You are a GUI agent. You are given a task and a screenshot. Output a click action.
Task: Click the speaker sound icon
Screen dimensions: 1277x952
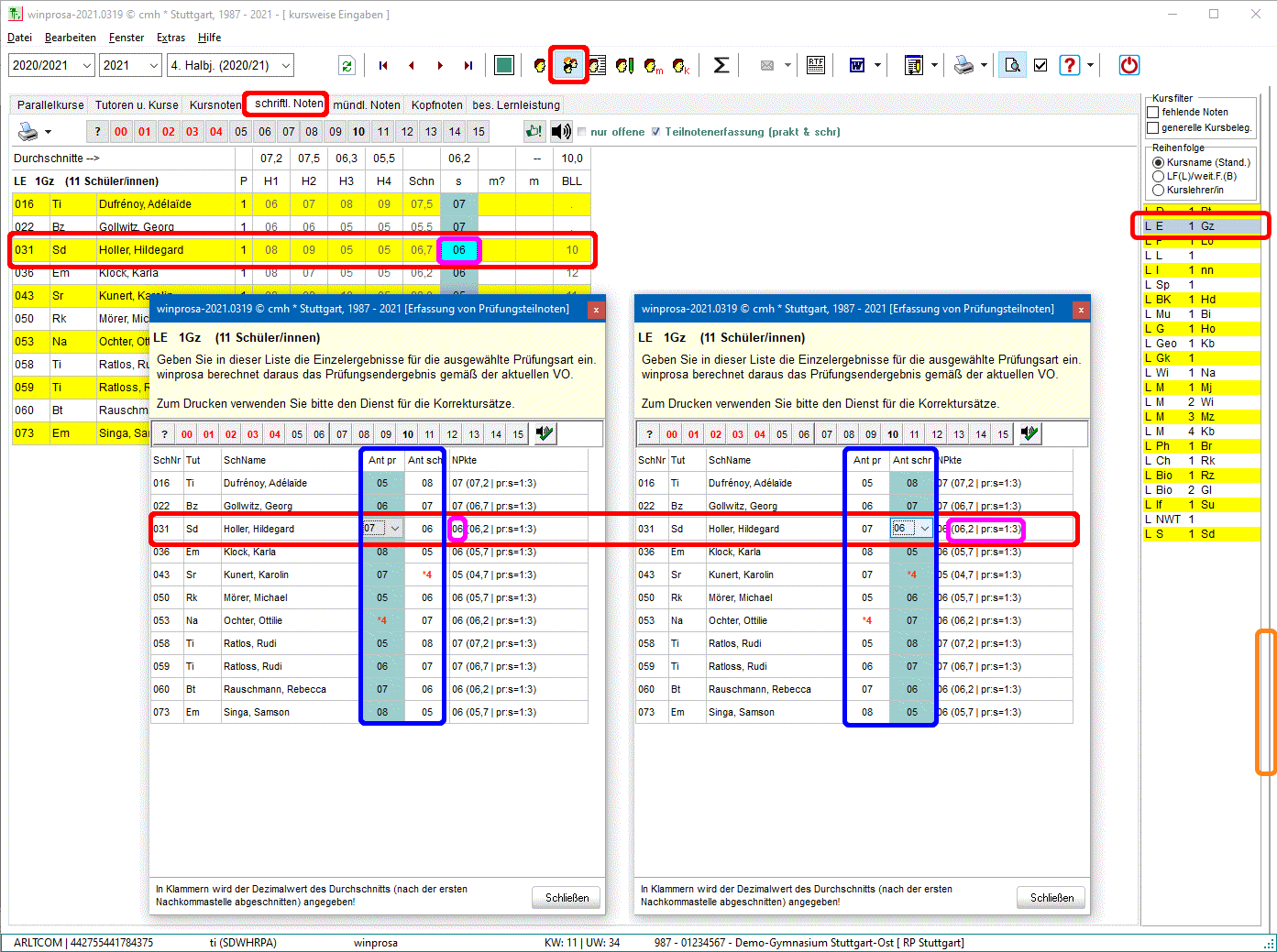(561, 132)
